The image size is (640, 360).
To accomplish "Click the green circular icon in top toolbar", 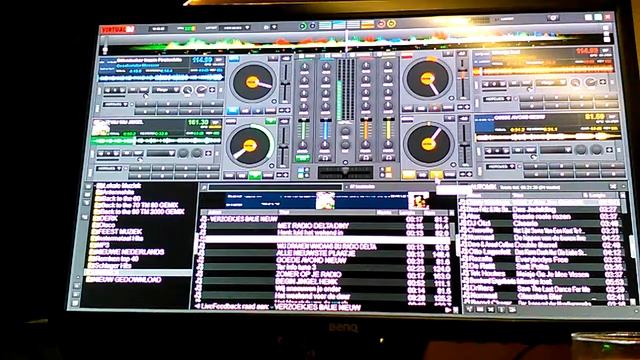I will [x=303, y=26].
